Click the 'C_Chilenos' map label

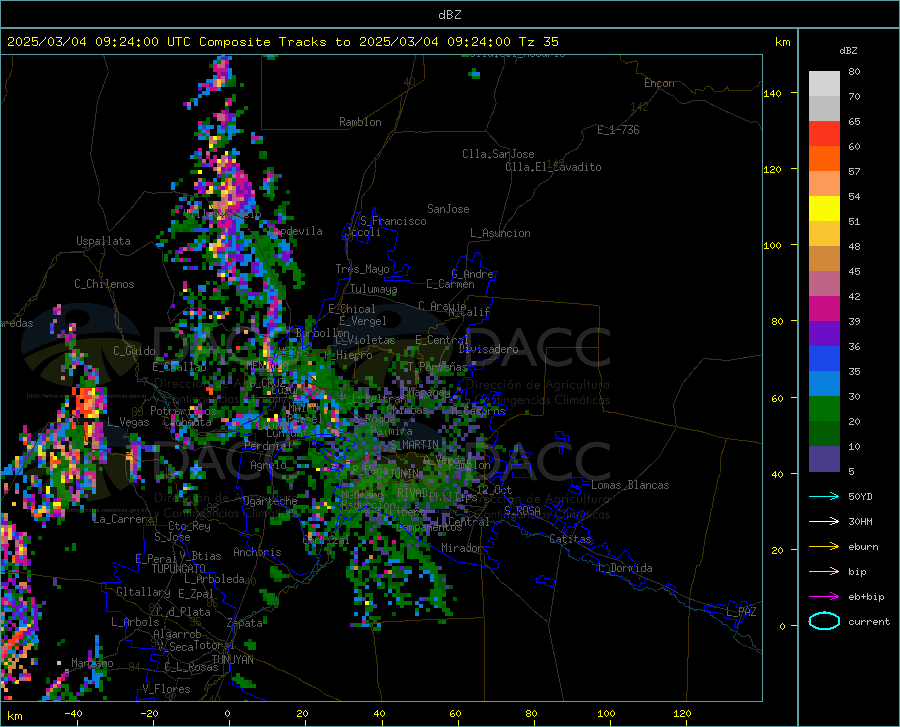[104, 284]
